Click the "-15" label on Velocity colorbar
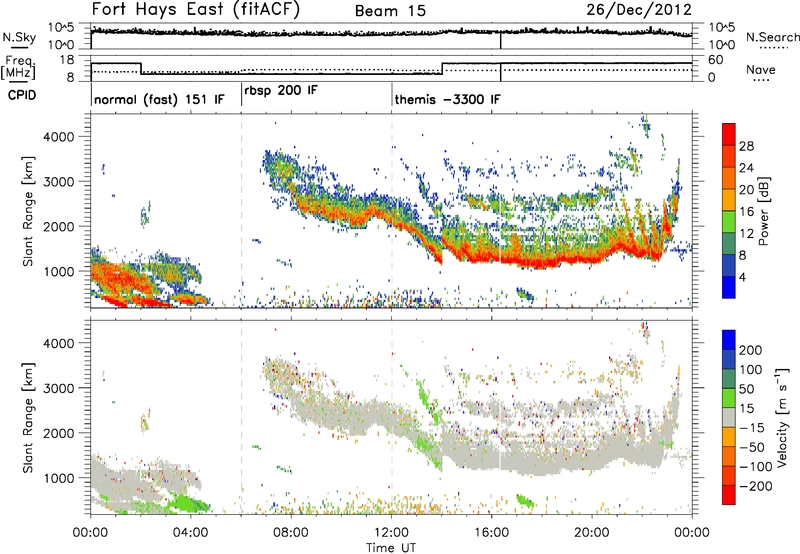The height and width of the screenshot is (554, 800). pyautogui.click(x=752, y=427)
